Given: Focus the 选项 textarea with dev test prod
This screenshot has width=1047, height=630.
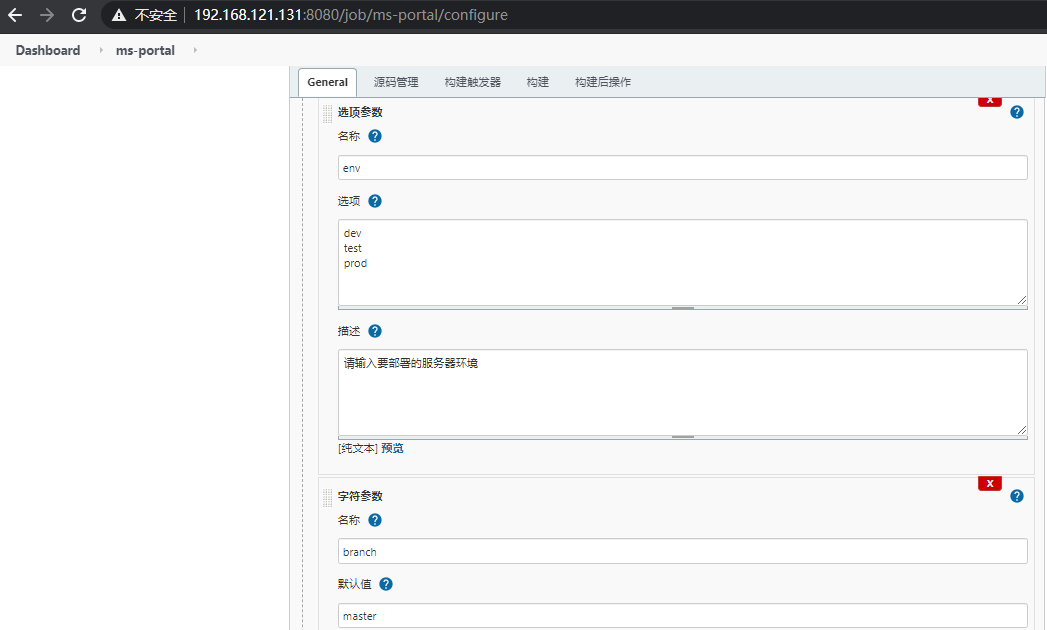Looking at the screenshot, I should (682, 263).
